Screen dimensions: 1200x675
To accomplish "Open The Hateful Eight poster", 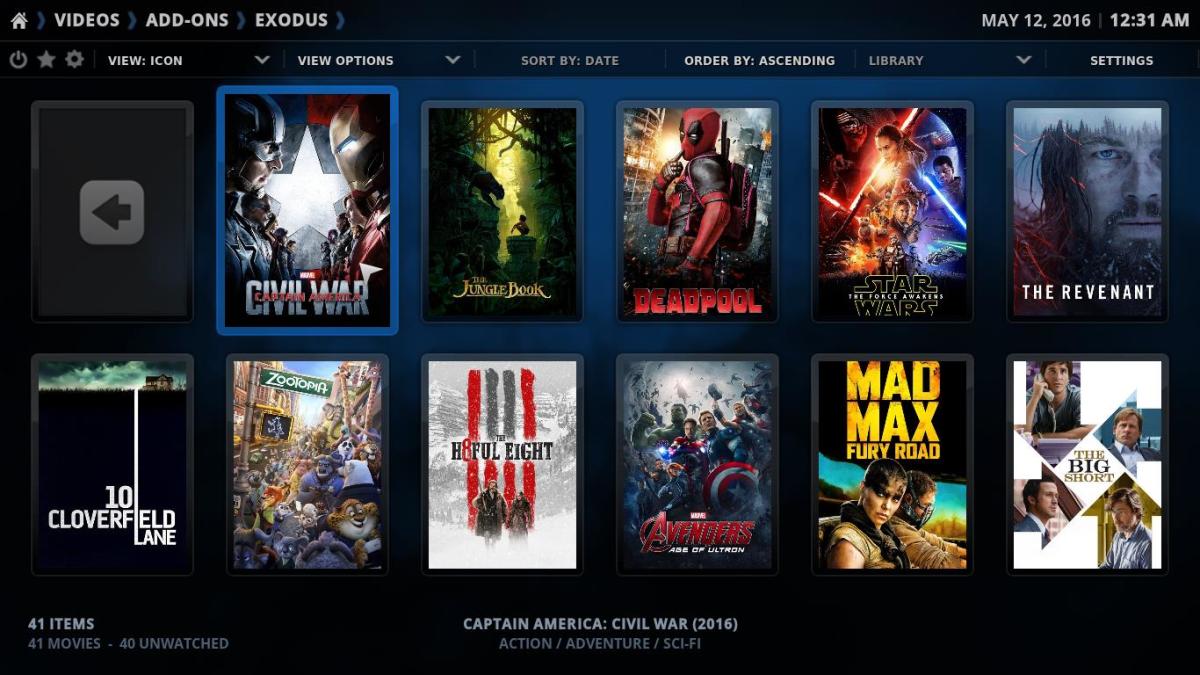I will point(502,465).
